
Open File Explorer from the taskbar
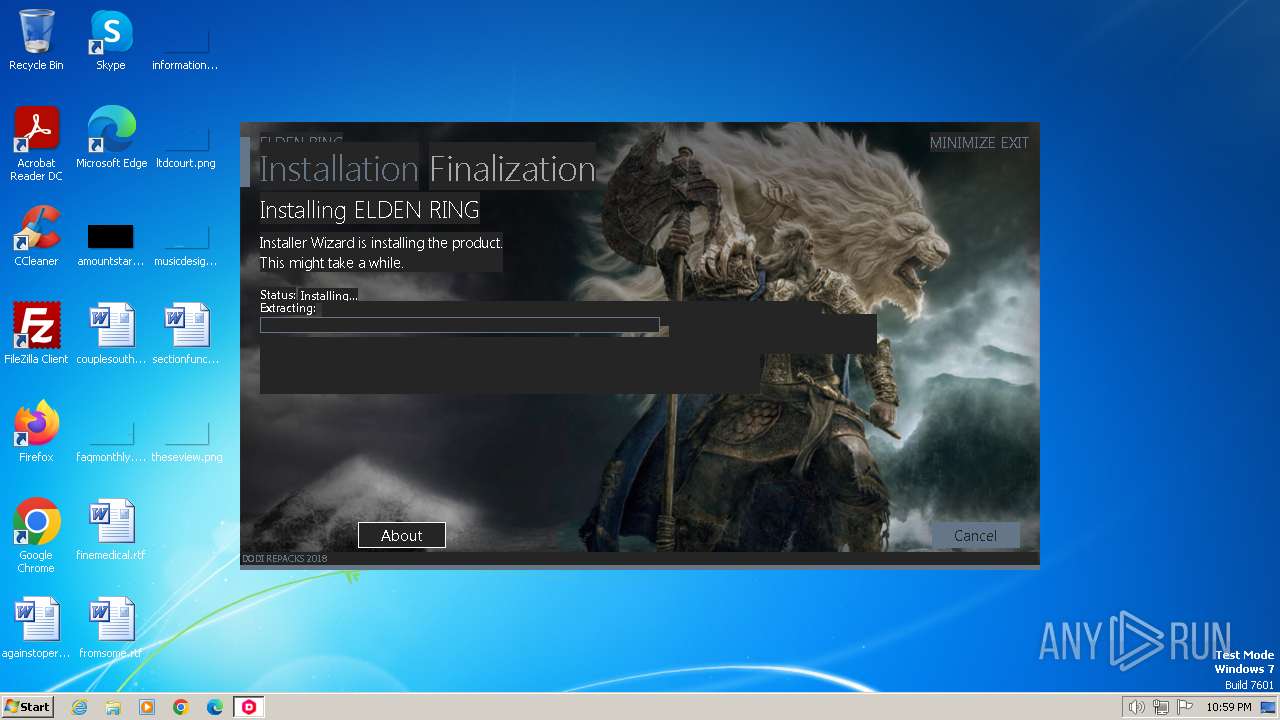point(113,707)
